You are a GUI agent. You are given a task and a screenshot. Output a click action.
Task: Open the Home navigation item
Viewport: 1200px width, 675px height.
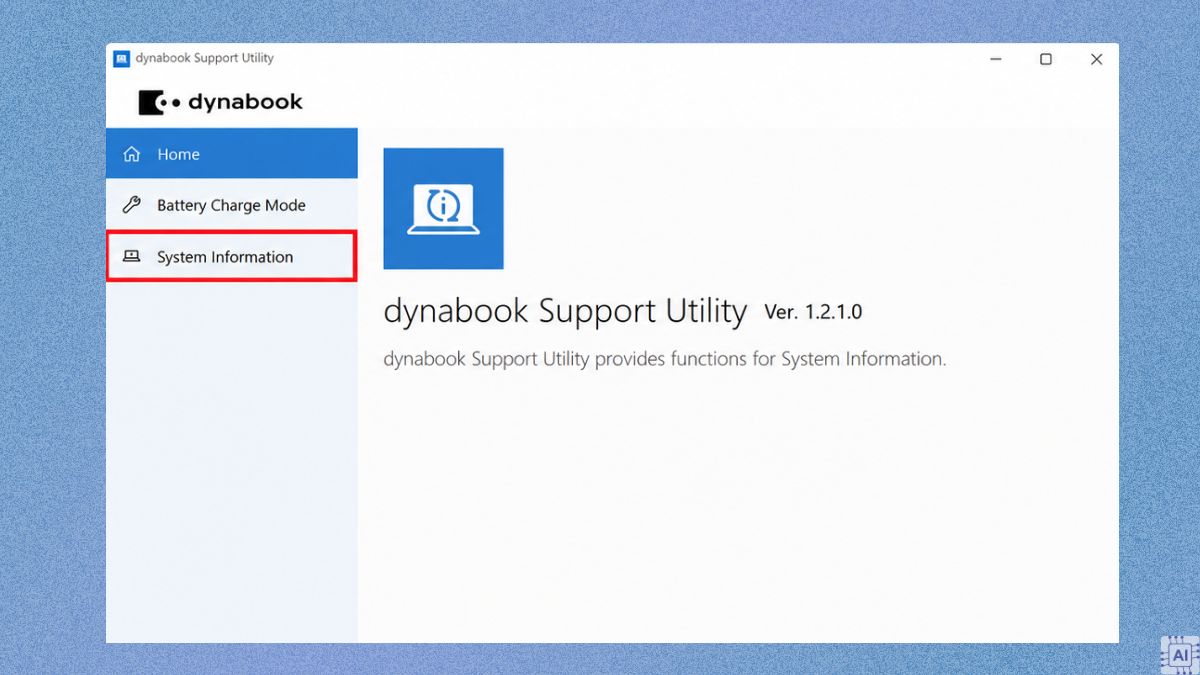click(x=232, y=154)
